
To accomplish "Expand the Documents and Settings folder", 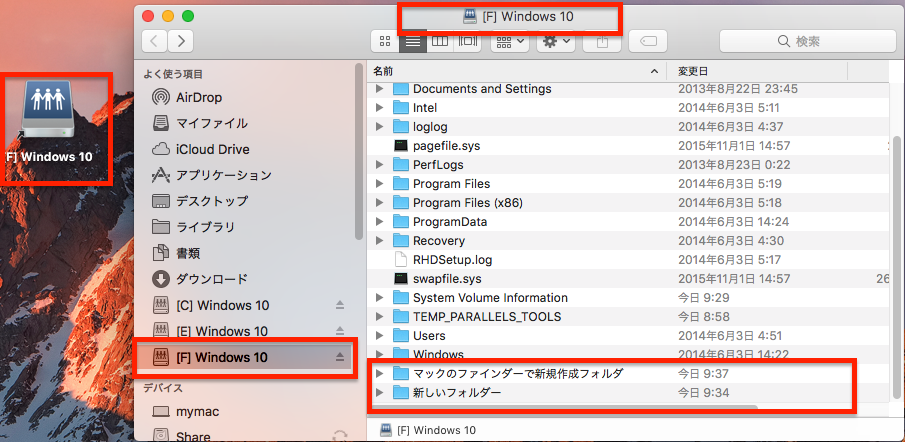I will point(379,89).
